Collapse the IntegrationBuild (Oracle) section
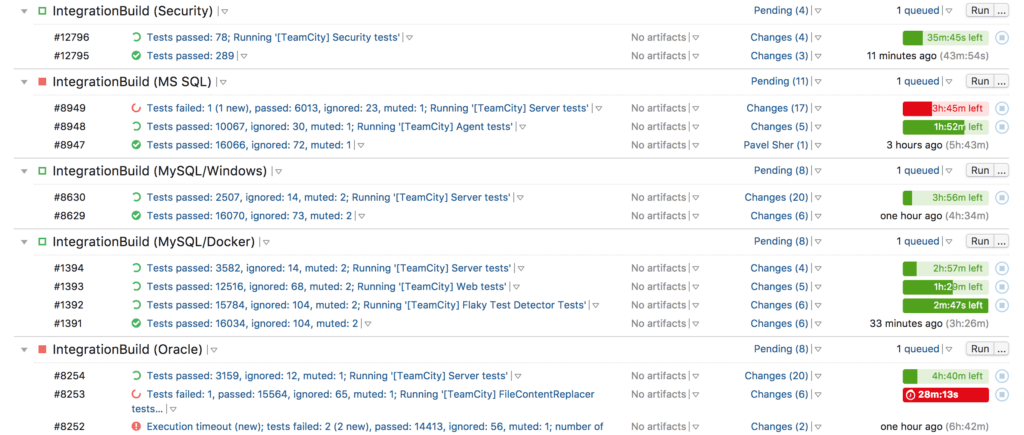 [x=24, y=350]
